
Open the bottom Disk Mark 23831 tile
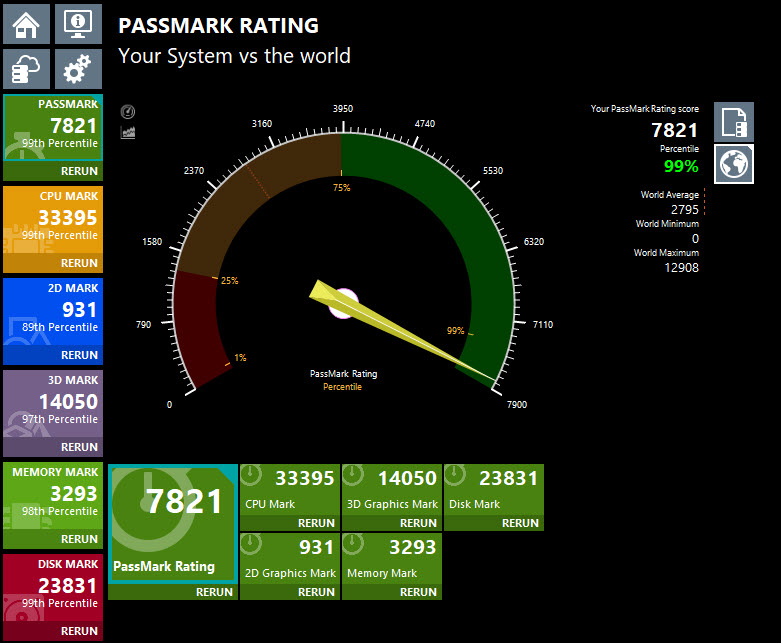tap(494, 490)
